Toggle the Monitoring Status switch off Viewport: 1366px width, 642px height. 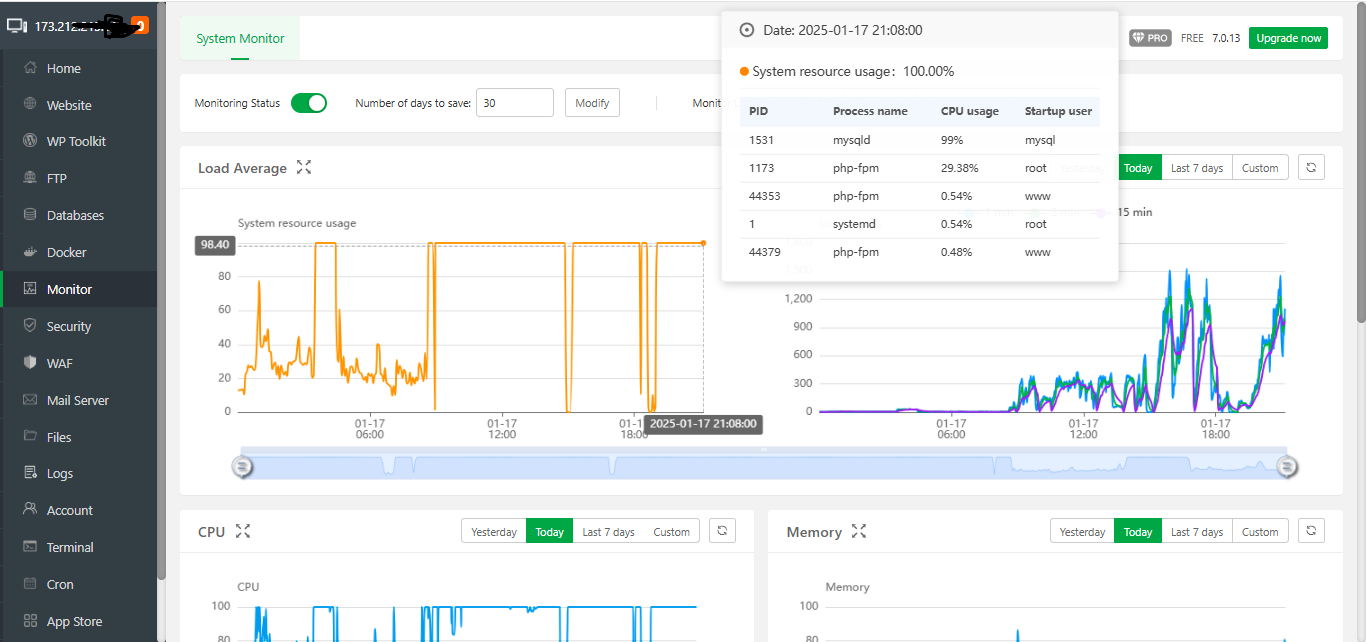(309, 103)
